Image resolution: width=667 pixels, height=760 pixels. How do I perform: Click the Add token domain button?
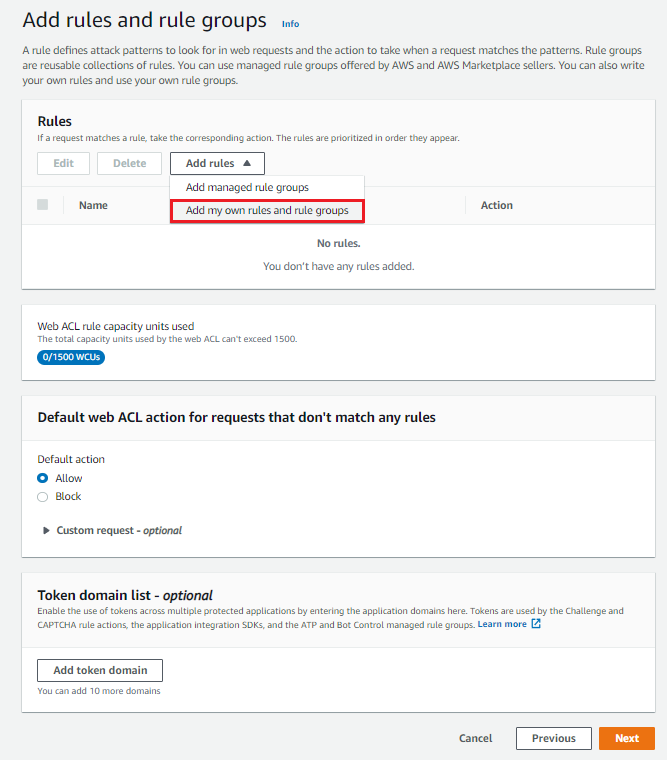(x=100, y=670)
